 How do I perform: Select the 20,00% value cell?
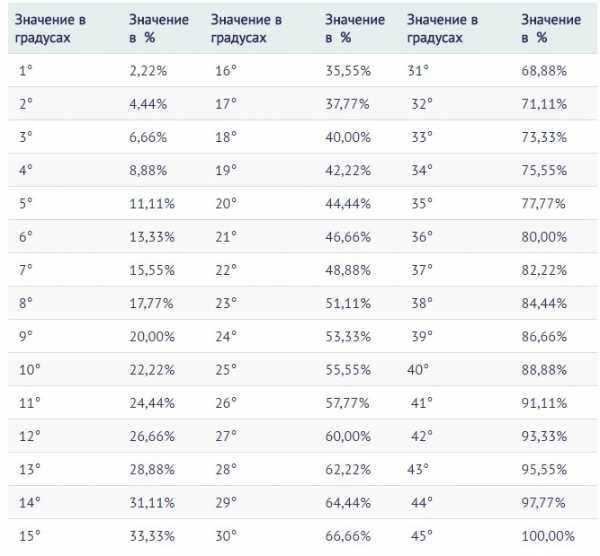click(152, 336)
